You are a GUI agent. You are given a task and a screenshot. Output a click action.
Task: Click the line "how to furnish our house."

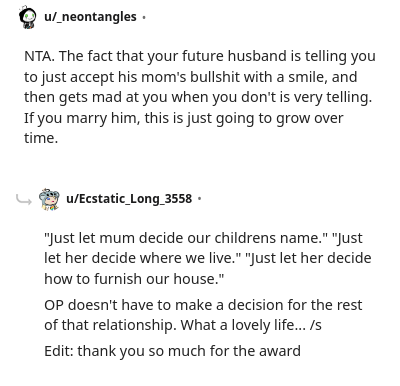134,279
